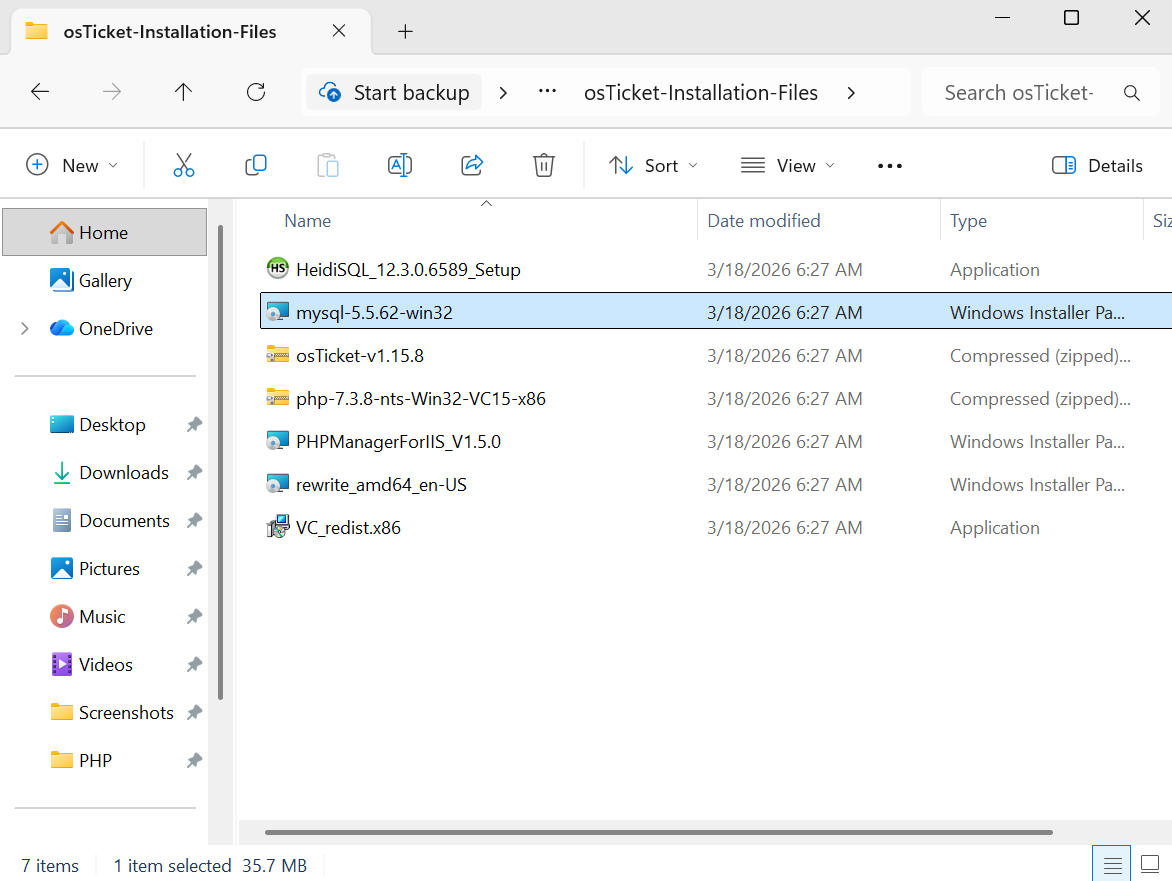The height and width of the screenshot is (881, 1172).
Task: Open Gallery in the navigation pane
Action: coord(105,280)
